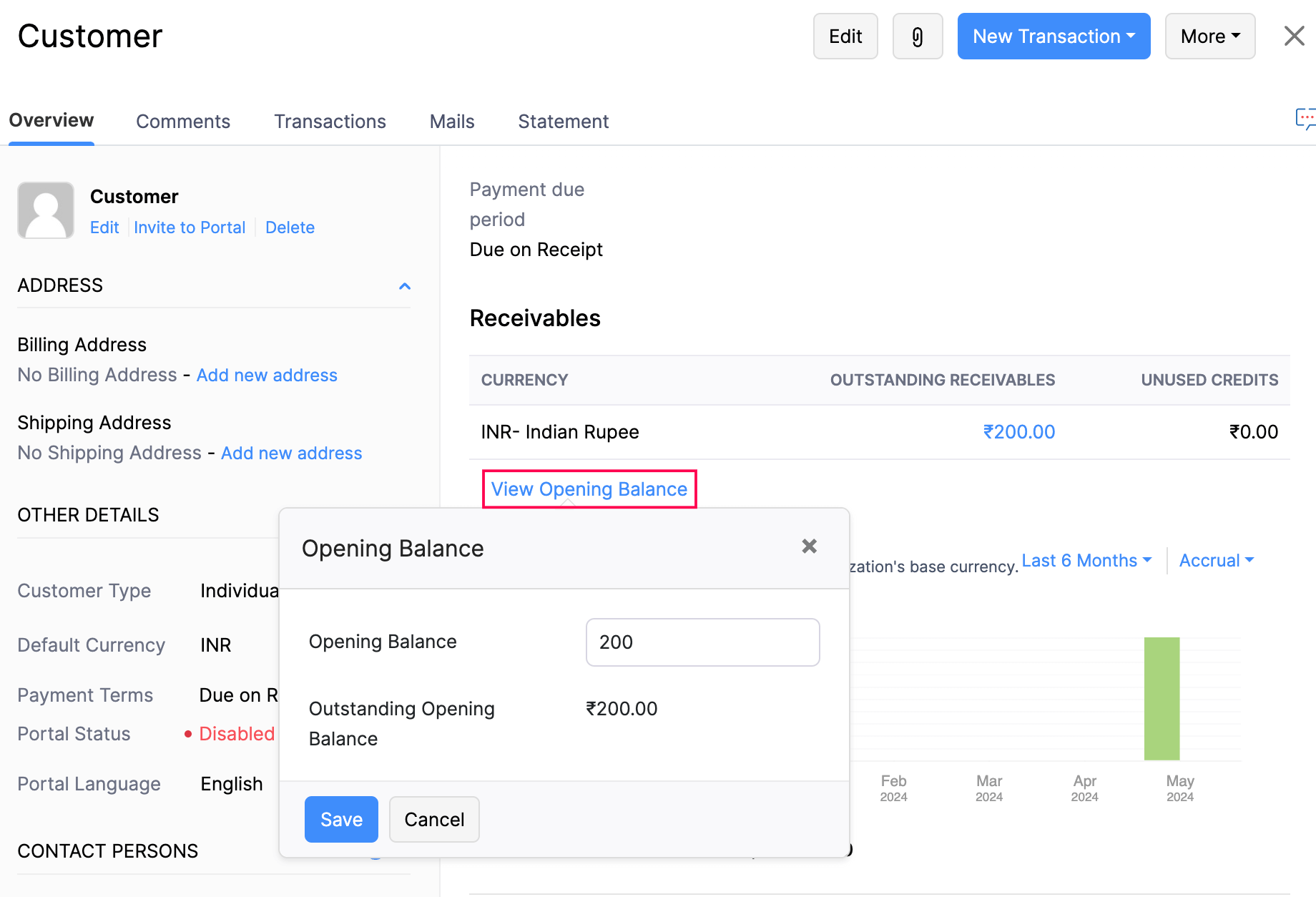Collapse the Address section chevron
This screenshot has width=1316, height=897.
click(x=404, y=286)
